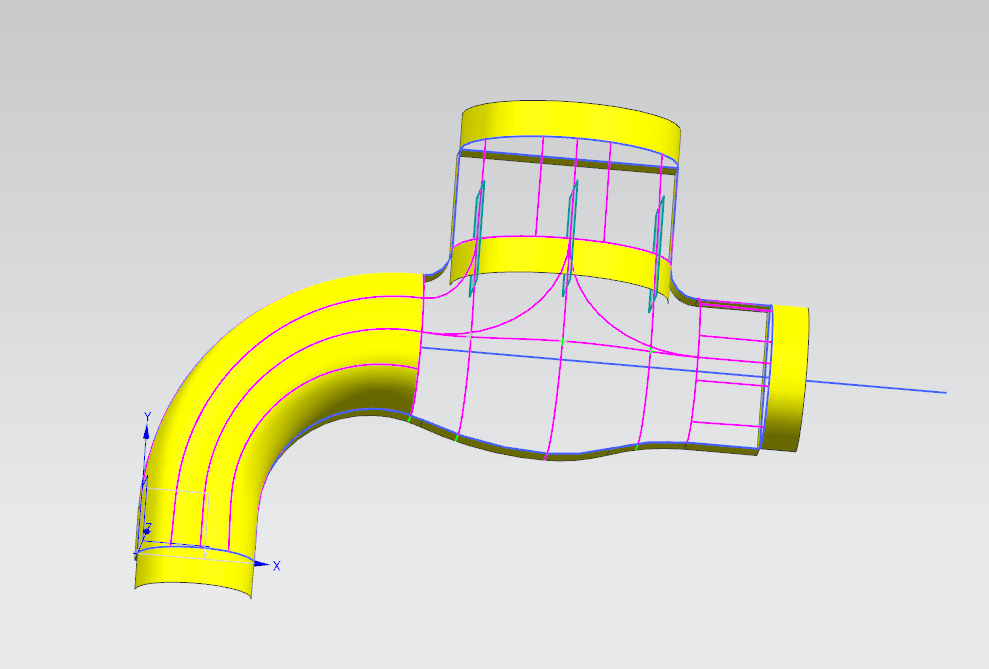Image resolution: width=989 pixels, height=669 pixels.
Task: Click the green point on bottom body edge
Action: click(x=456, y=437)
